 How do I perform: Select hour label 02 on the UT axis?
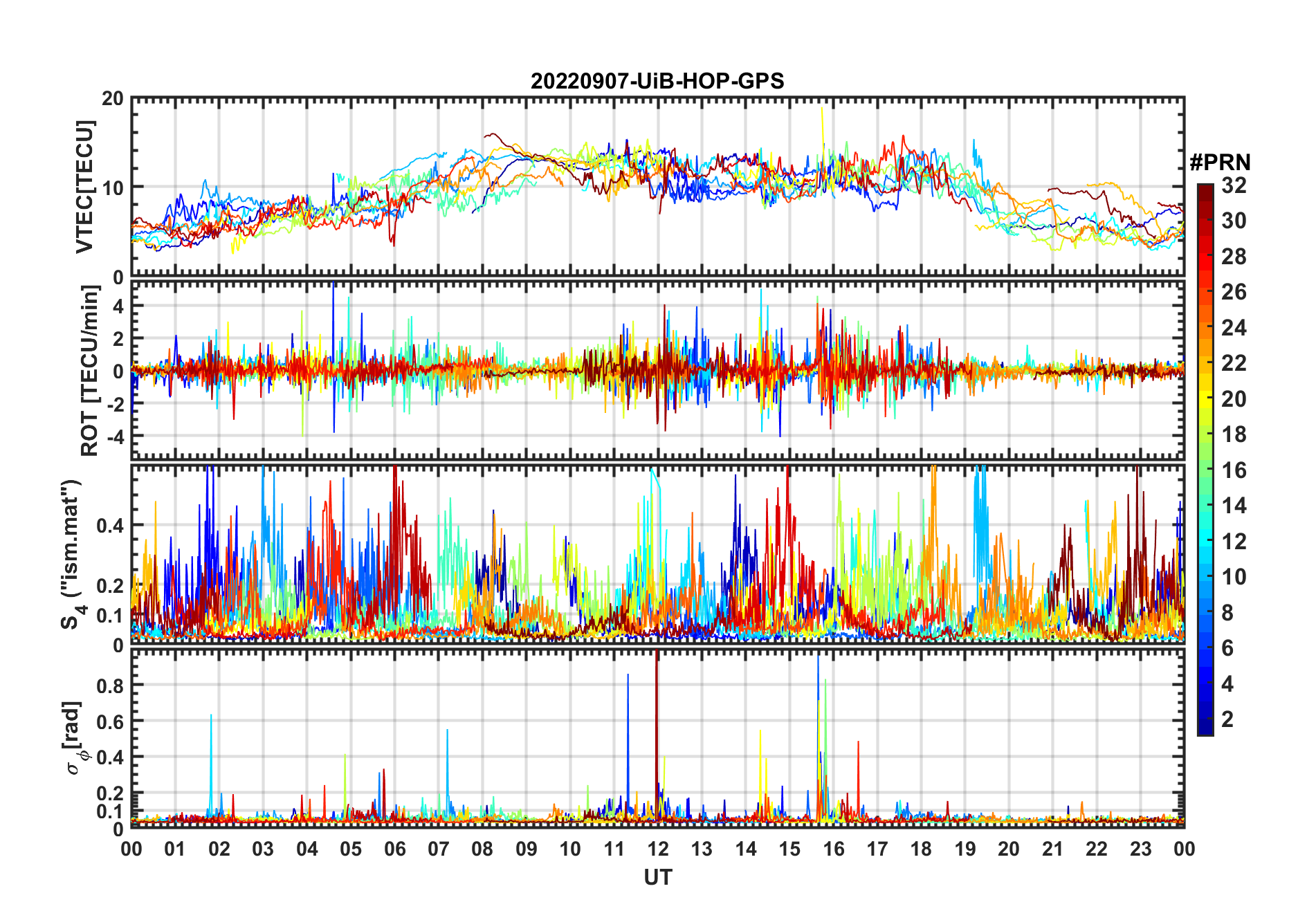coord(219,849)
